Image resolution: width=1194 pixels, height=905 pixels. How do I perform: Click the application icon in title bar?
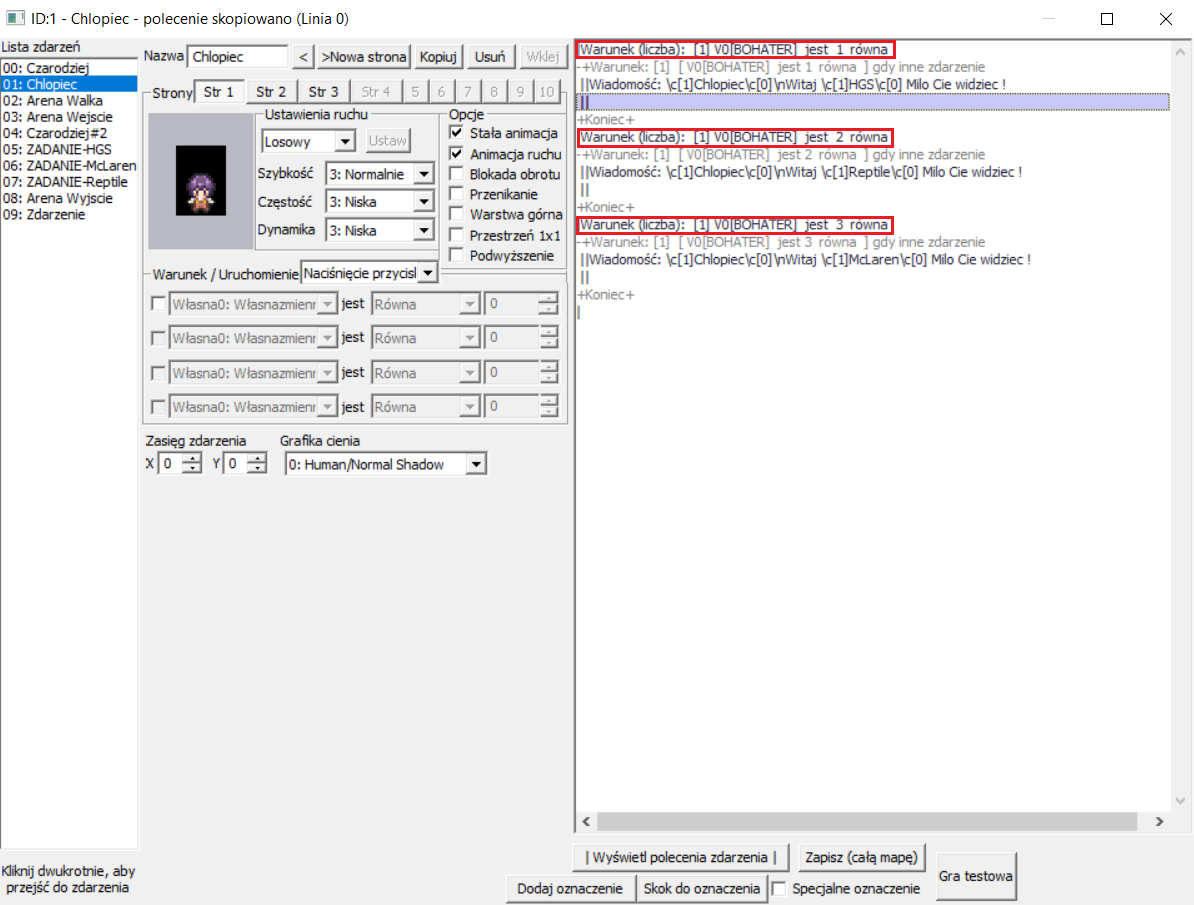(x=15, y=19)
